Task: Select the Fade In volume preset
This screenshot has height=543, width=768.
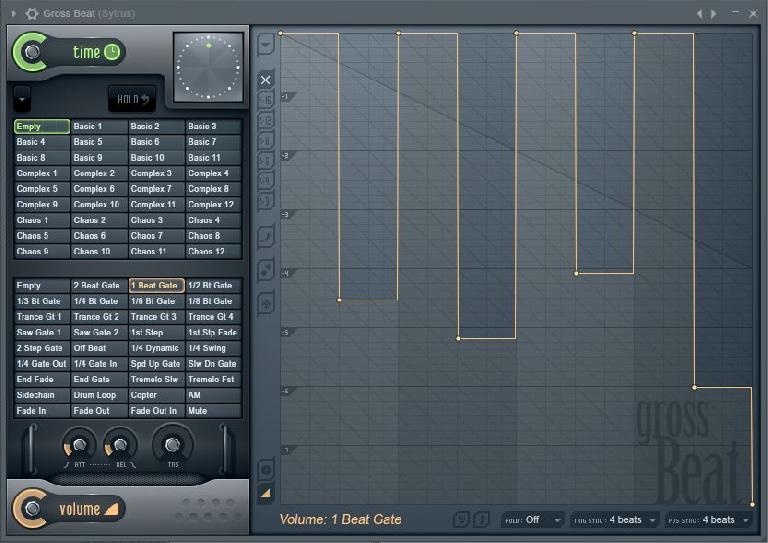Action: (x=42, y=411)
